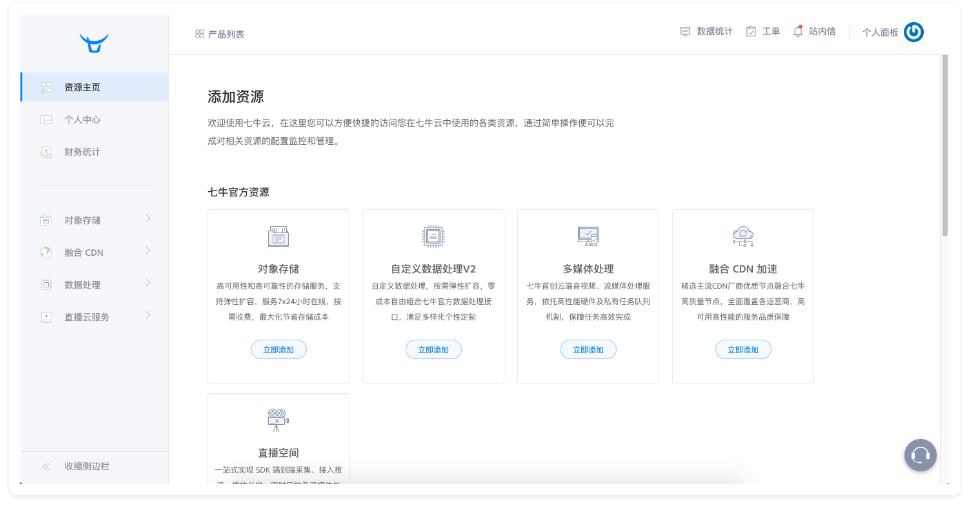Image resolution: width=969 pixels, height=507 pixels.
Task: Open the 融合 CDN sidebar menu
Action: (x=95, y=252)
